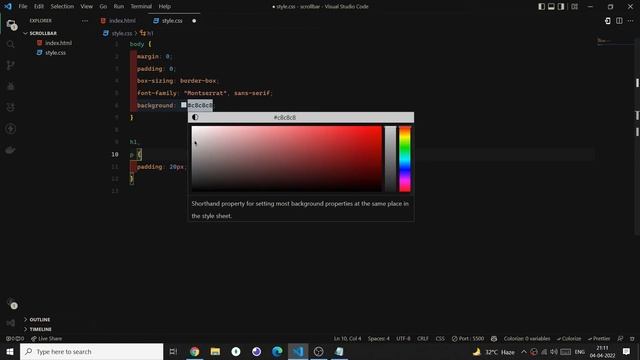Open File Explorer from the taskbar
This screenshot has width=640, height=360.
[215, 351]
